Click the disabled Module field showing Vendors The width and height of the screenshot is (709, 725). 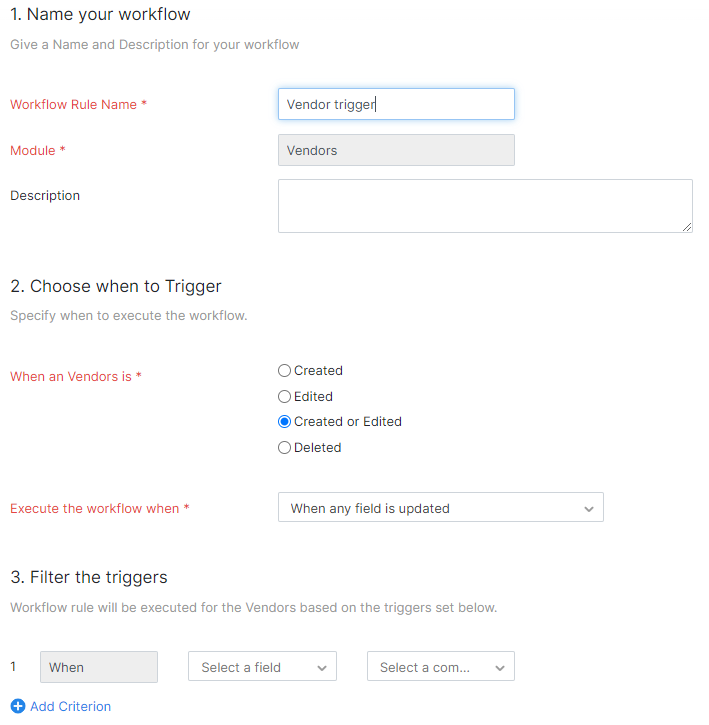coord(395,150)
